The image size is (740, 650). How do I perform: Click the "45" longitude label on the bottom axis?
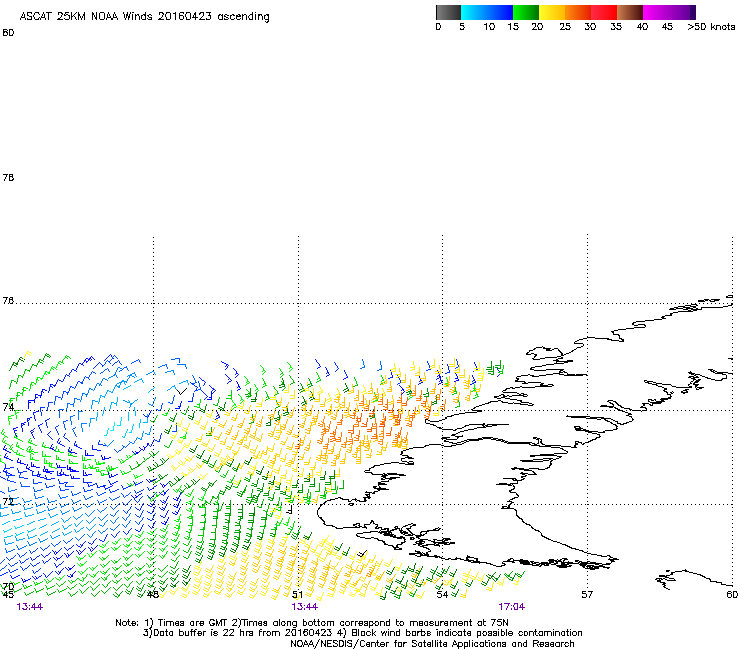point(8,595)
